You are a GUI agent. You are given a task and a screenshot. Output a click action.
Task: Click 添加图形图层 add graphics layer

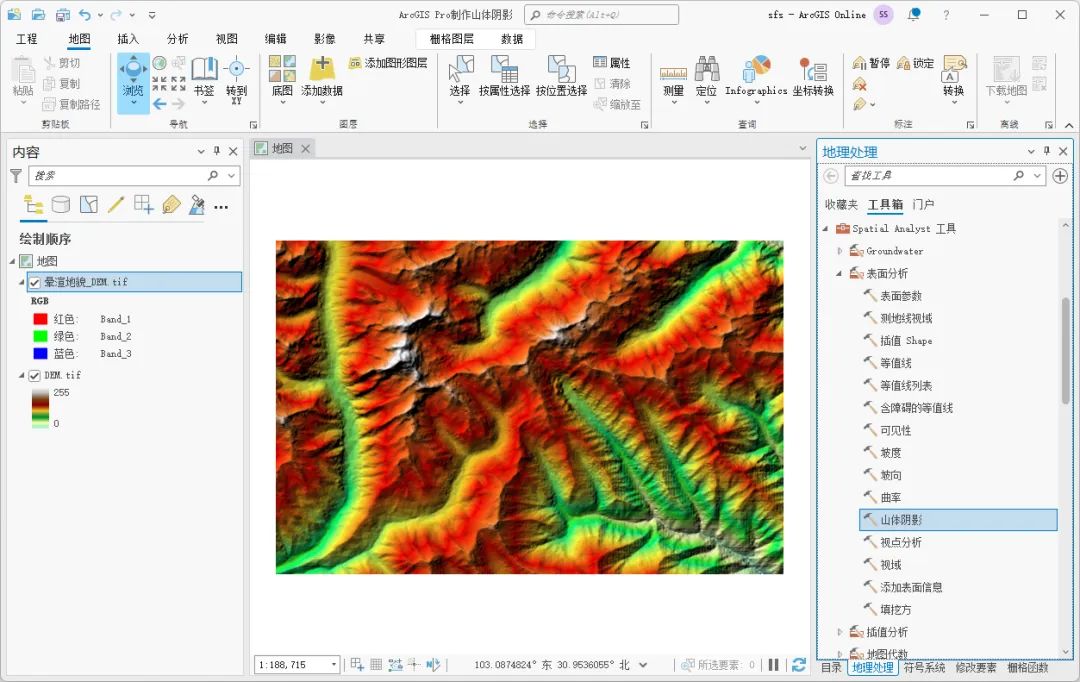pos(388,63)
